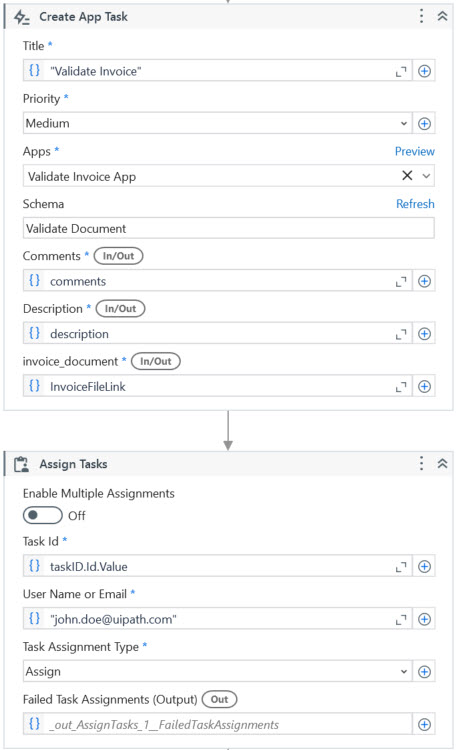Open the expression editor expand icon for Title

[401, 71]
